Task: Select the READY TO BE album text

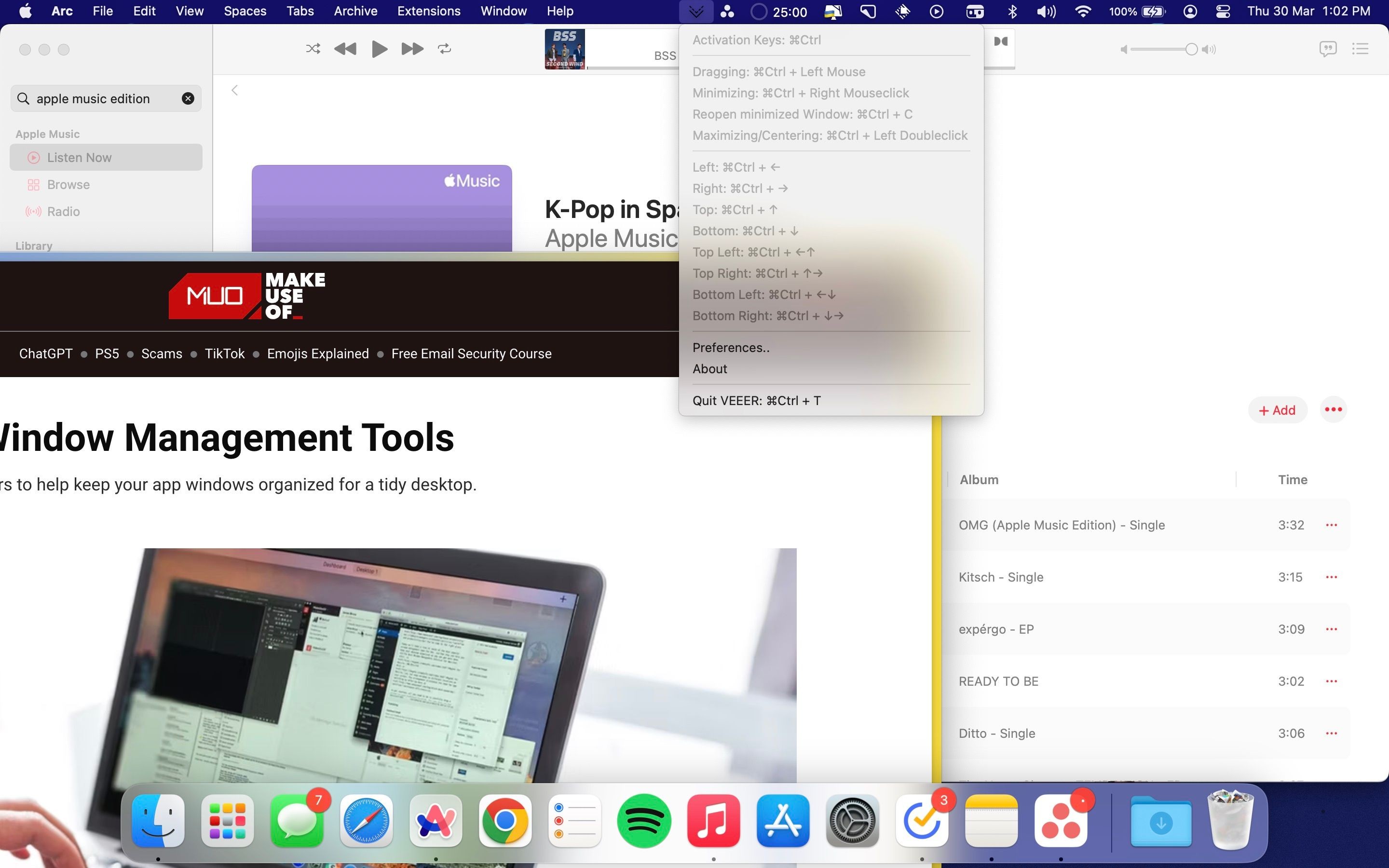Action: click(998, 681)
